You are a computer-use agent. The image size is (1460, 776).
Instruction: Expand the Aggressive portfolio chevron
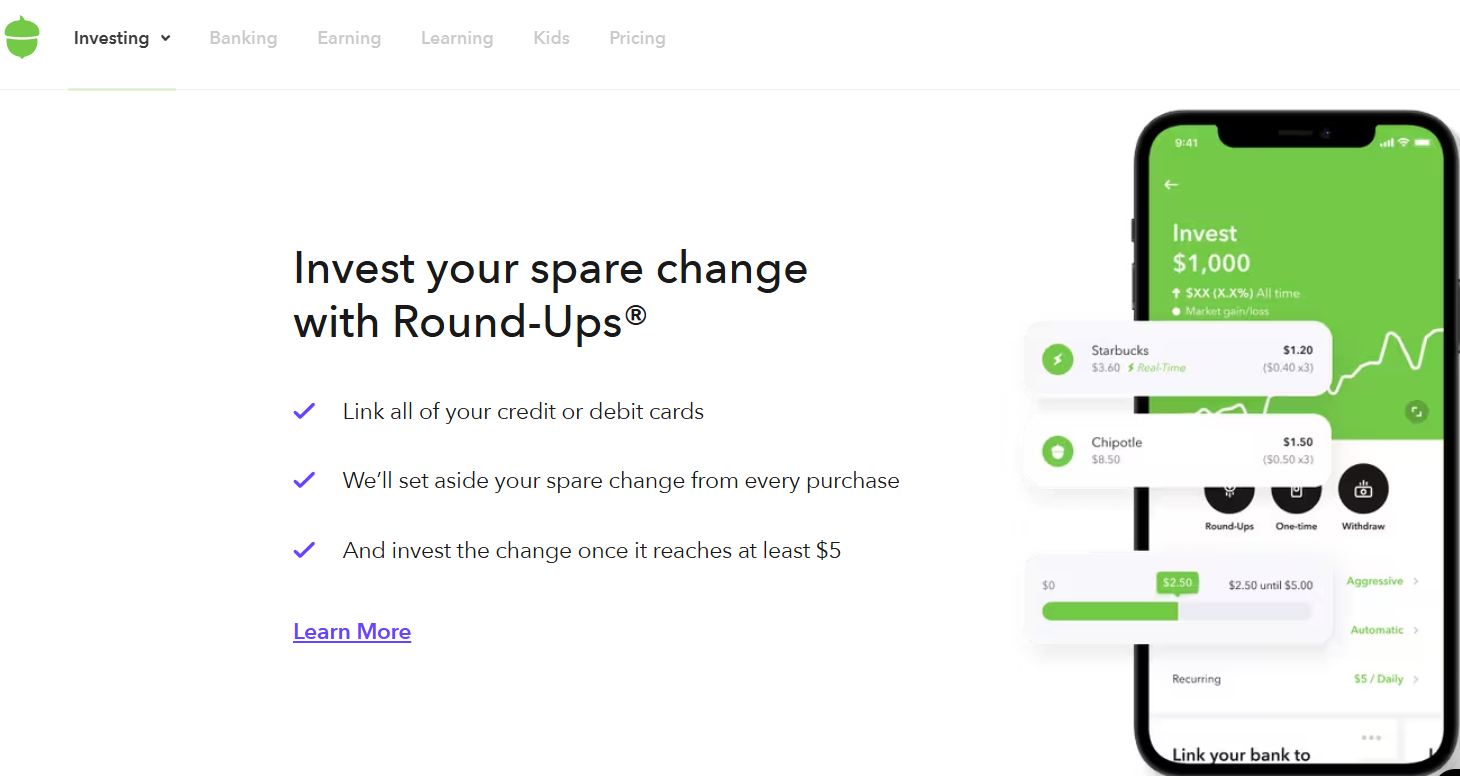1416,581
